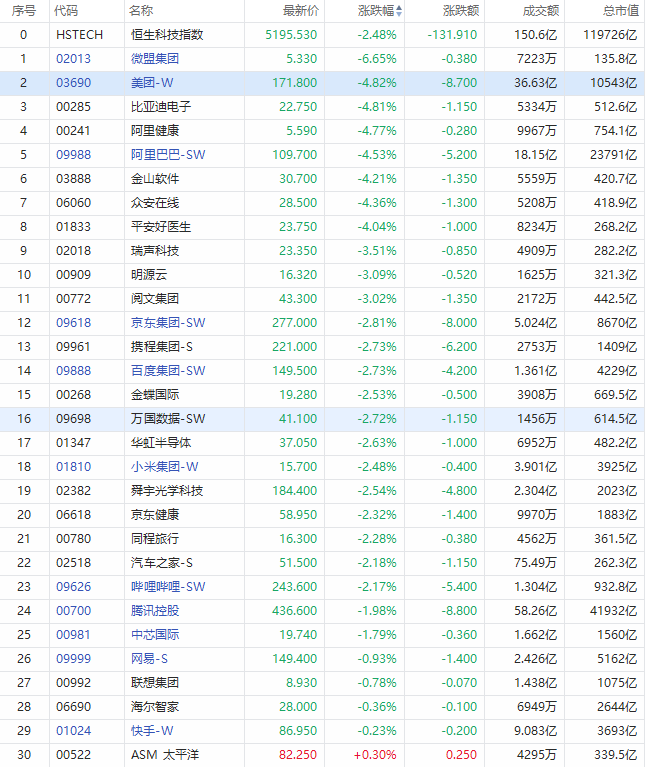The width and height of the screenshot is (645, 767).
Task: Select the ASM 太平洋 row name
Action: pyautogui.click(x=165, y=754)
